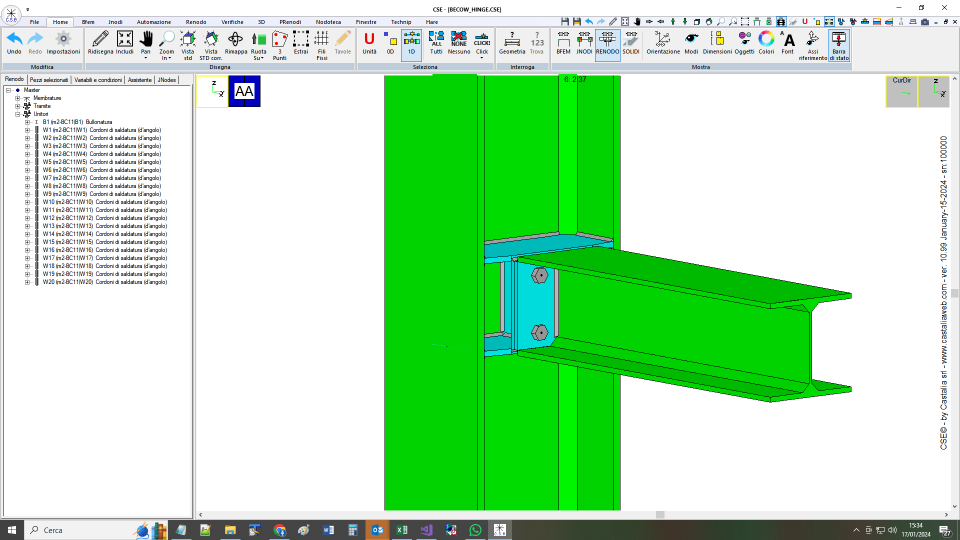Image resolution: width=960 pixels, height=540 pixels.
Task: Expand the W1 Cordoni di saldatura item
Action: 27,130
